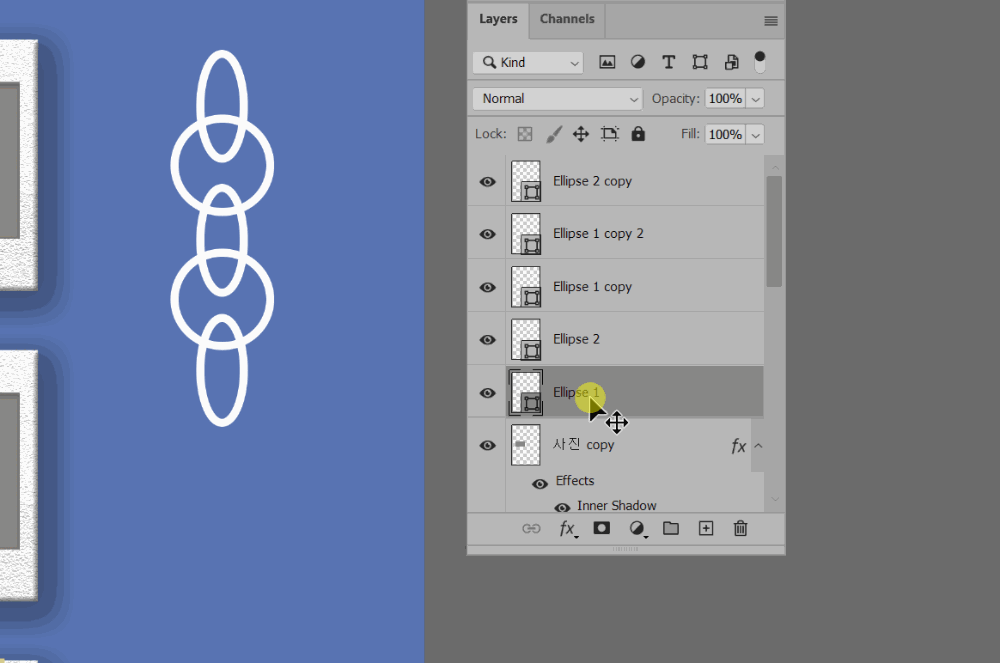Click the Ellipse 1 layer thumbnail

coord(526,393)
